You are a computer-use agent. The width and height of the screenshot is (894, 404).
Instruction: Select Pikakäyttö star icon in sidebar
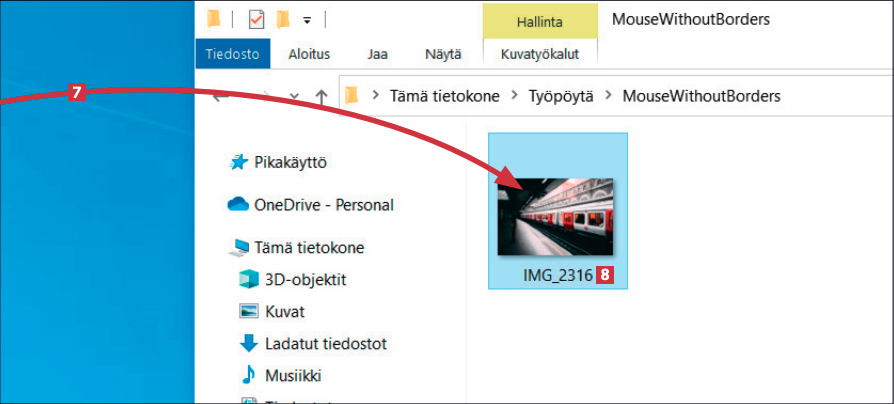click(x=238, y=162)
